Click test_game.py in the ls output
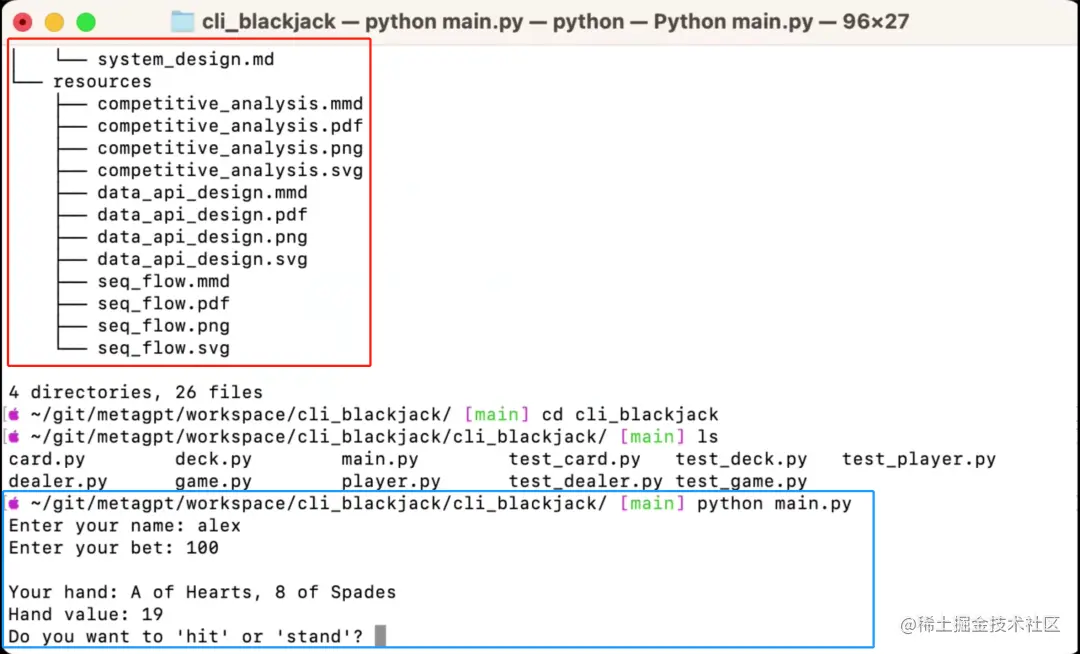1080x654 pixels. pos(741,481)
